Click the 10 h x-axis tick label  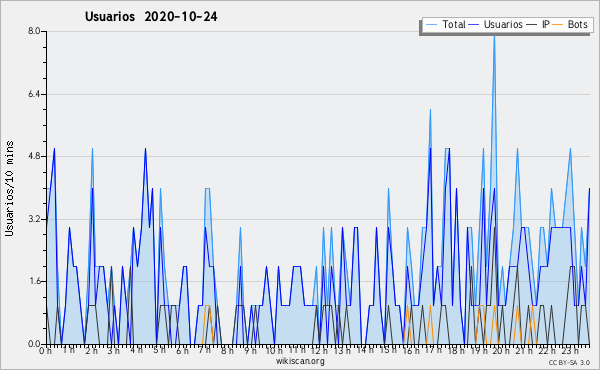274,351
